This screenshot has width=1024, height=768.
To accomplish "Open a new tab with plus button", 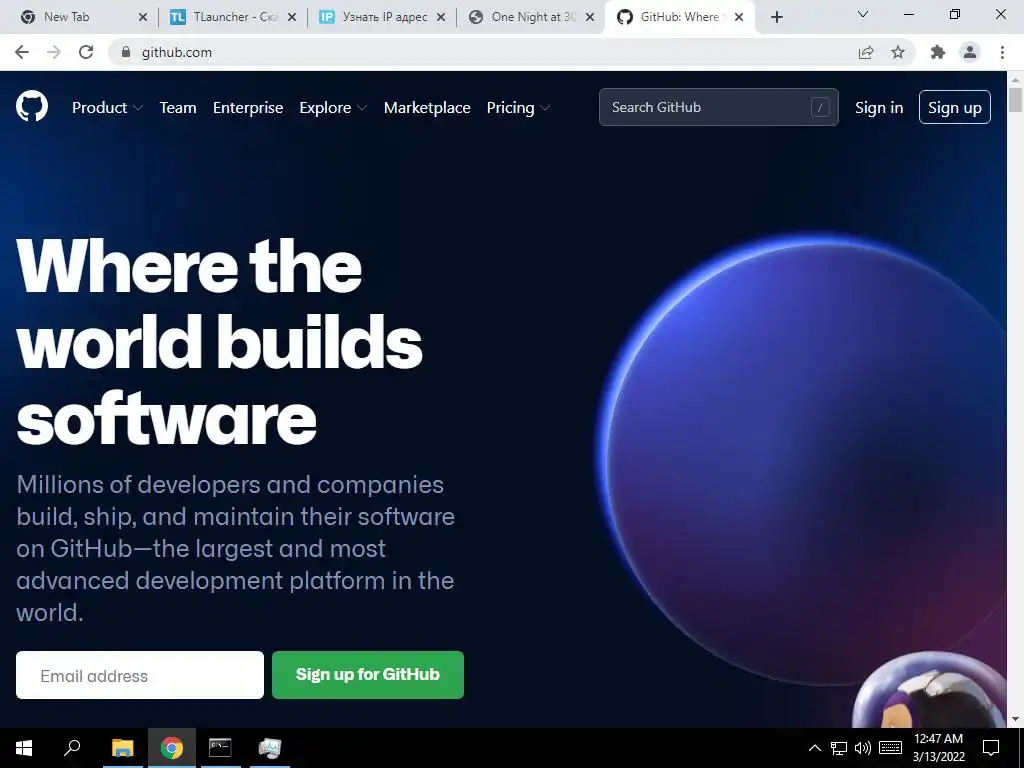I will pyautogui.click(x=776, y=17).
